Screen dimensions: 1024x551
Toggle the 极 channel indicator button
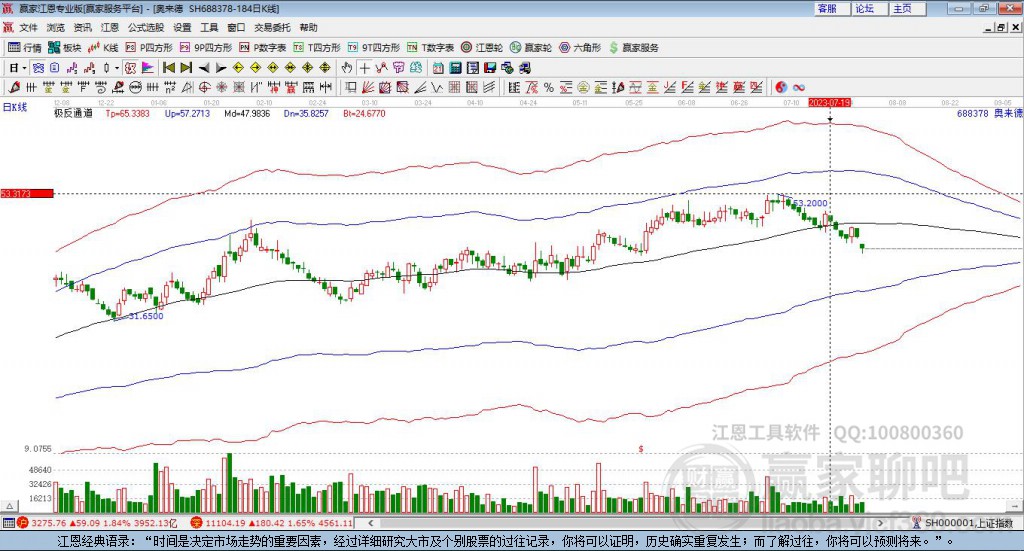(x=130, y=68)
